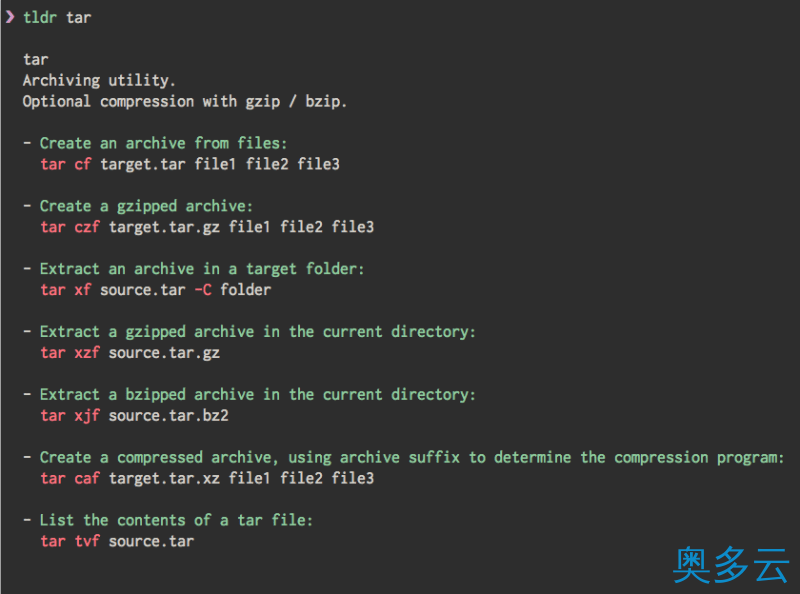Click the 'tar xjf' command
Viewport: 800px width, 594px height.
pyautogui.click(x=70, y=415)
